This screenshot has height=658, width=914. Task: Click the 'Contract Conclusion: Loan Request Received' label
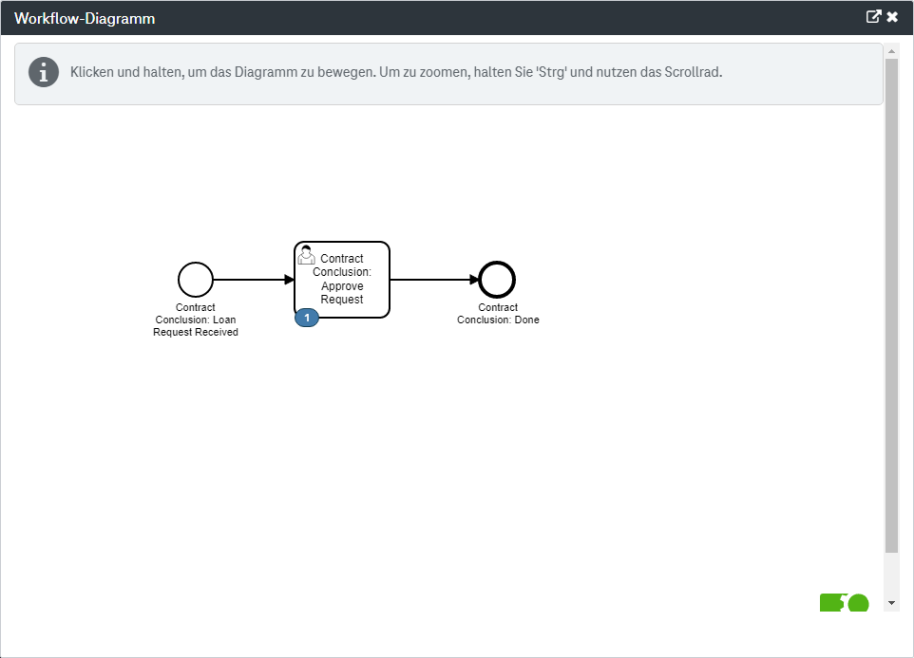195,319
